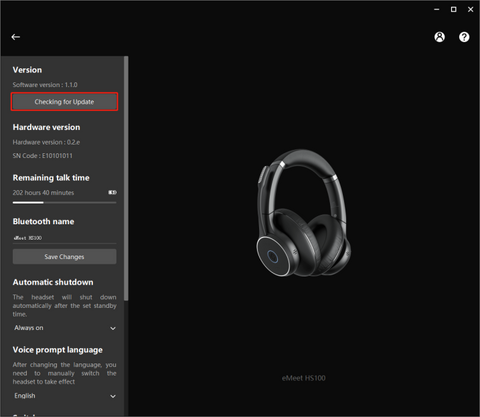Minimize the application window
This screenshot has height=417, width=480.
pyautogui.click(x=437, y=10)
